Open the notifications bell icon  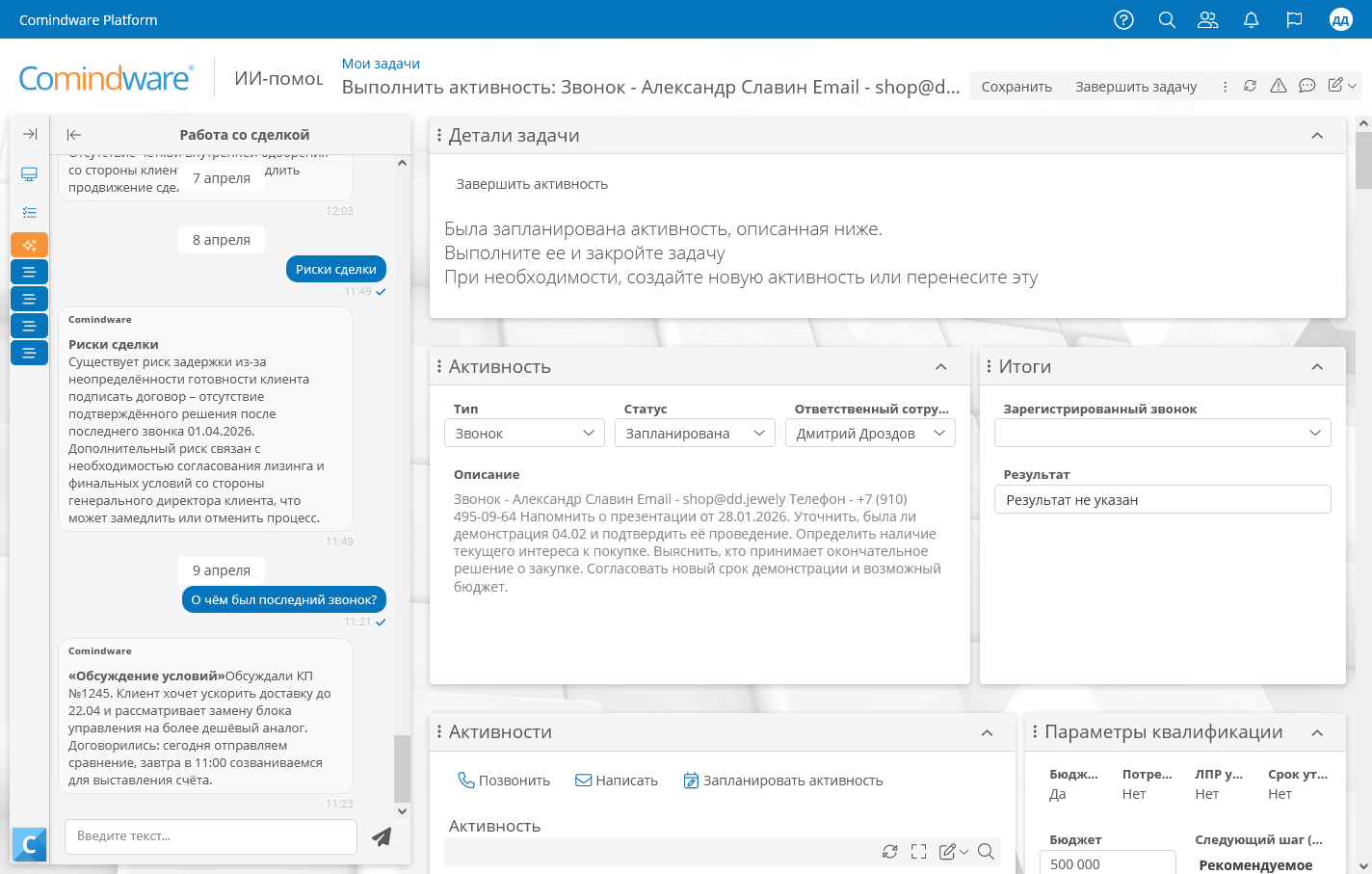click(x=1251, y=19)
